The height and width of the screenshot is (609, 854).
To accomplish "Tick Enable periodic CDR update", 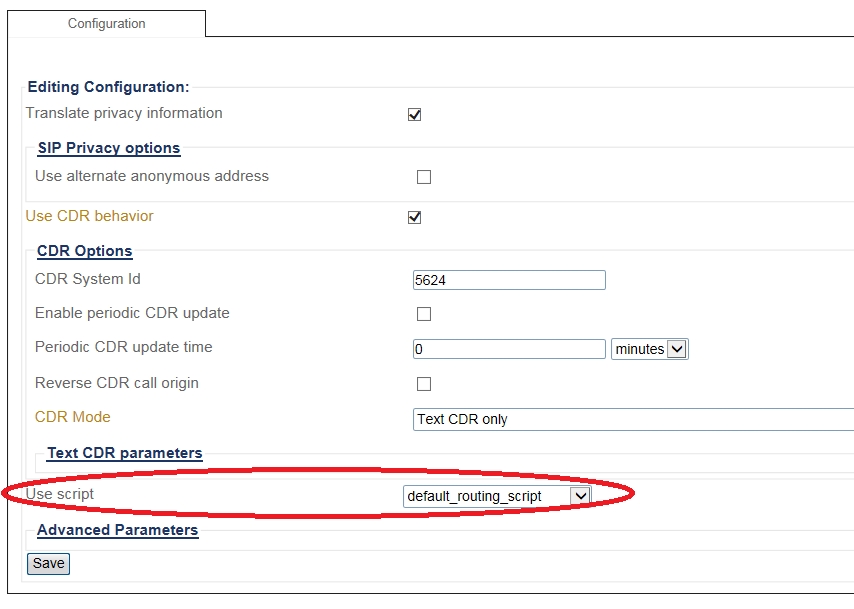I will (x=424, y=314).
